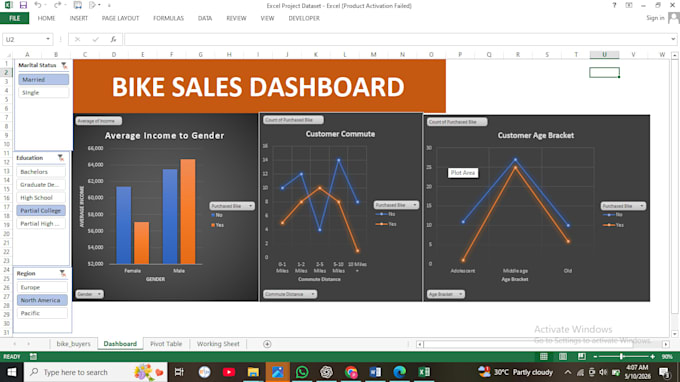Open Microsoft Edge from the taskbar
Image resolution: width=680 pixels, height=382 pixels.
(399, 372)
